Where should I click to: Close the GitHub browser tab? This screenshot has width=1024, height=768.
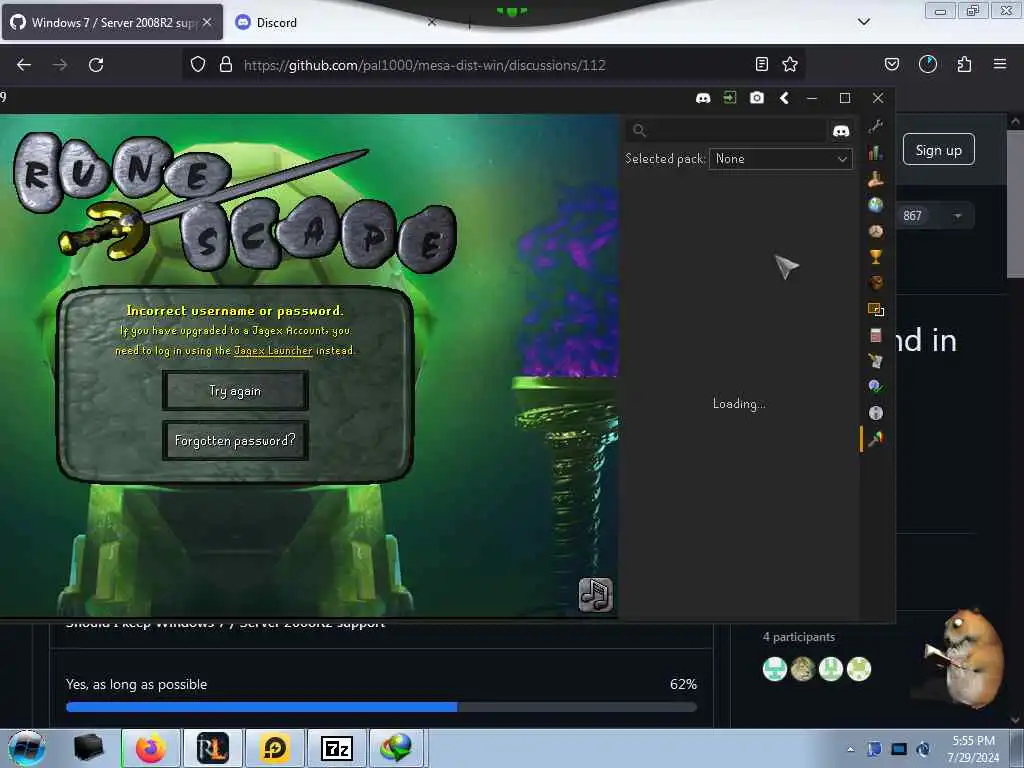[207, 22]
